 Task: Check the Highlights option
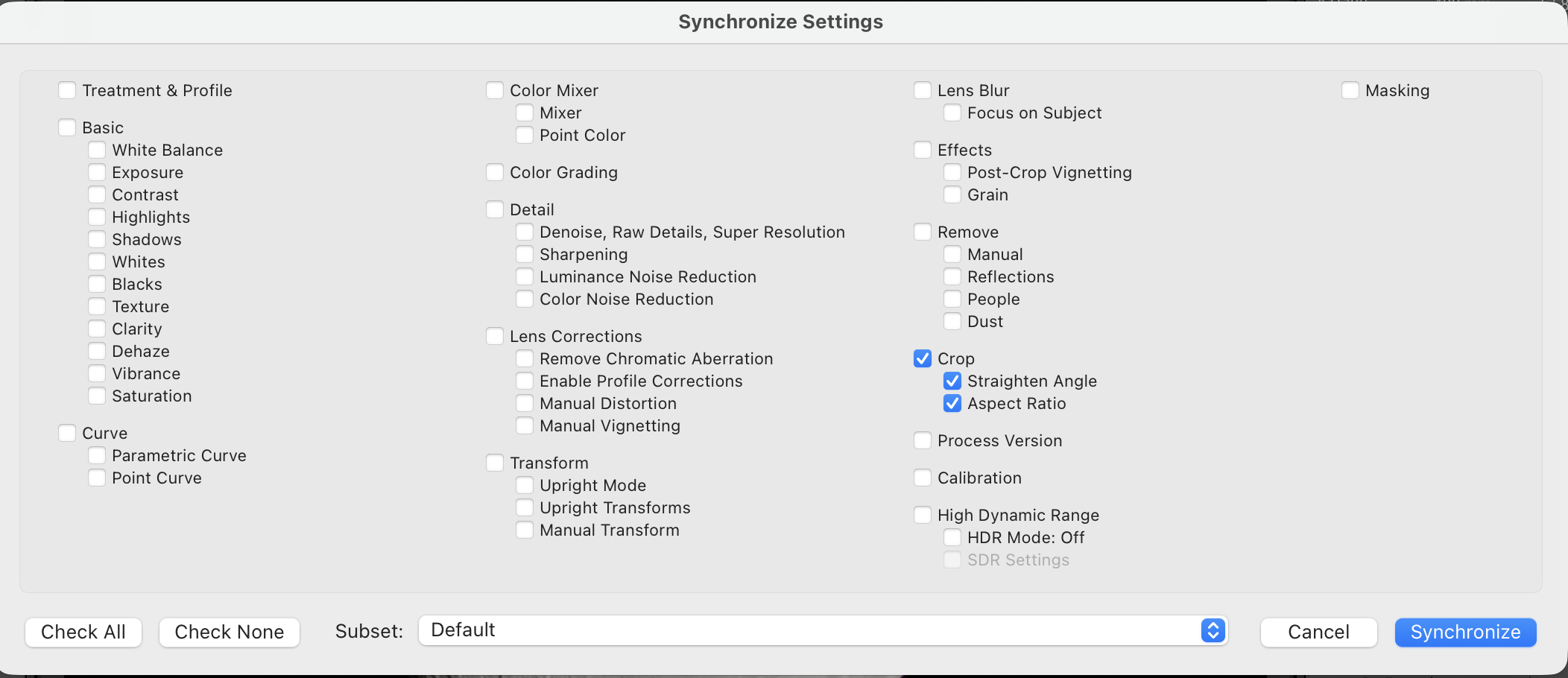[97, 216]
